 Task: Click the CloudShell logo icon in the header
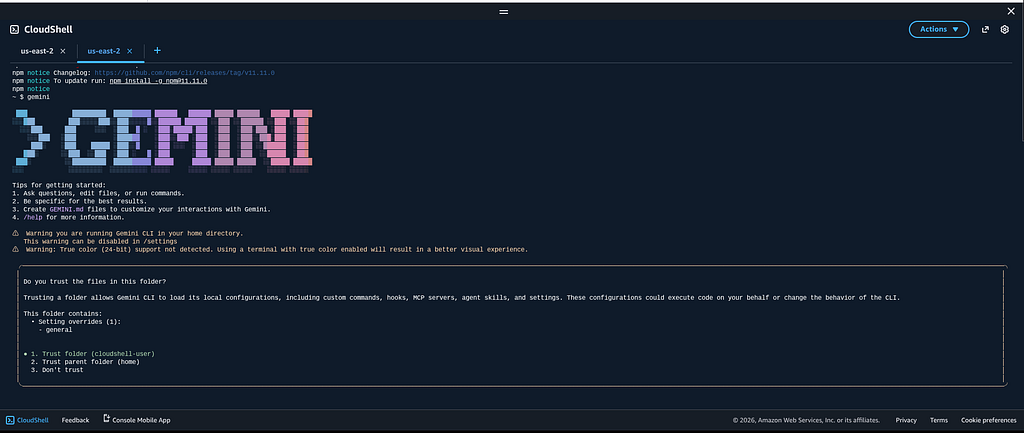click(x=14, y=29)
